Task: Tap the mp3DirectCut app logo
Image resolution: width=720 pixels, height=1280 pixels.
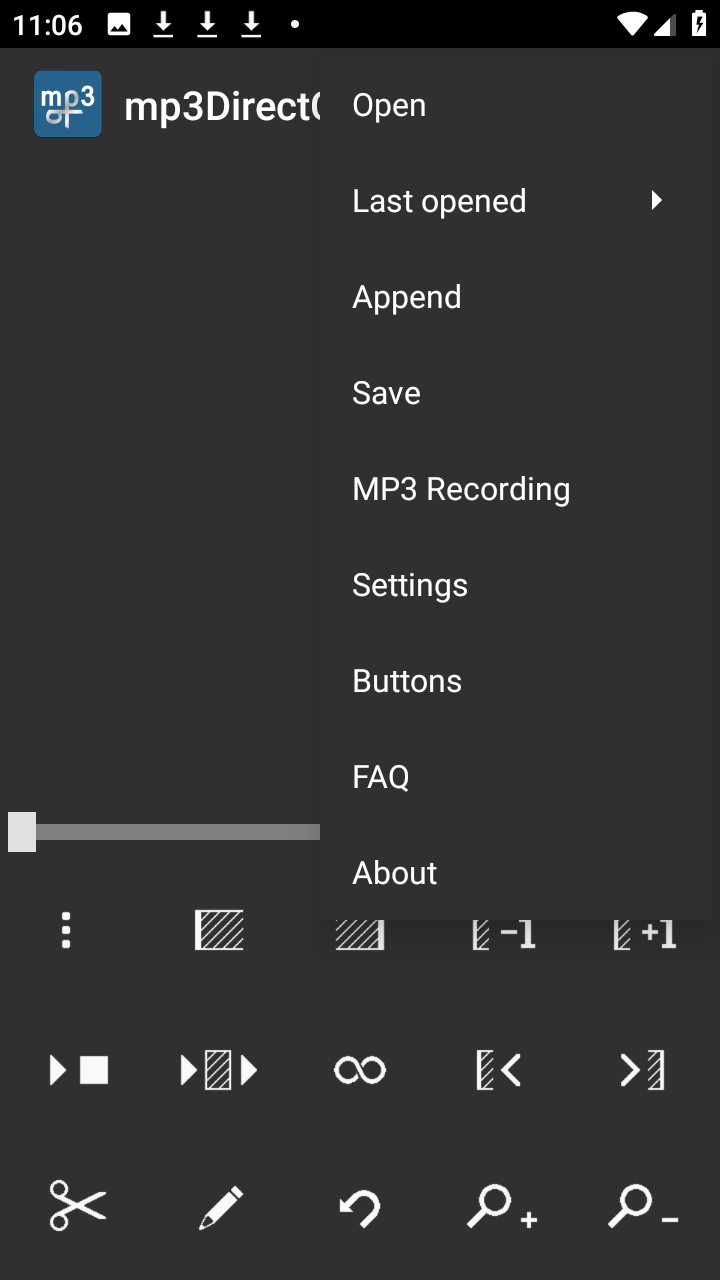Action: click(68, 104)
